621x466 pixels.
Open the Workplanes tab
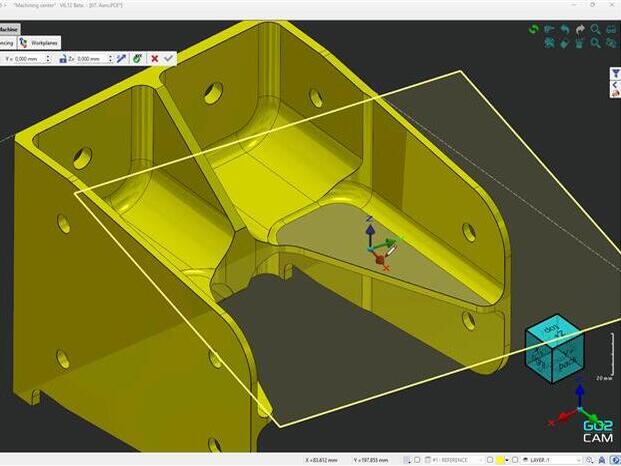pos(39,43)
